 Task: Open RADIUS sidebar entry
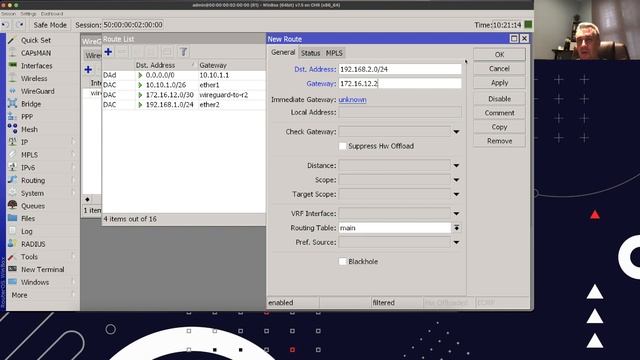tap(33, 244)
